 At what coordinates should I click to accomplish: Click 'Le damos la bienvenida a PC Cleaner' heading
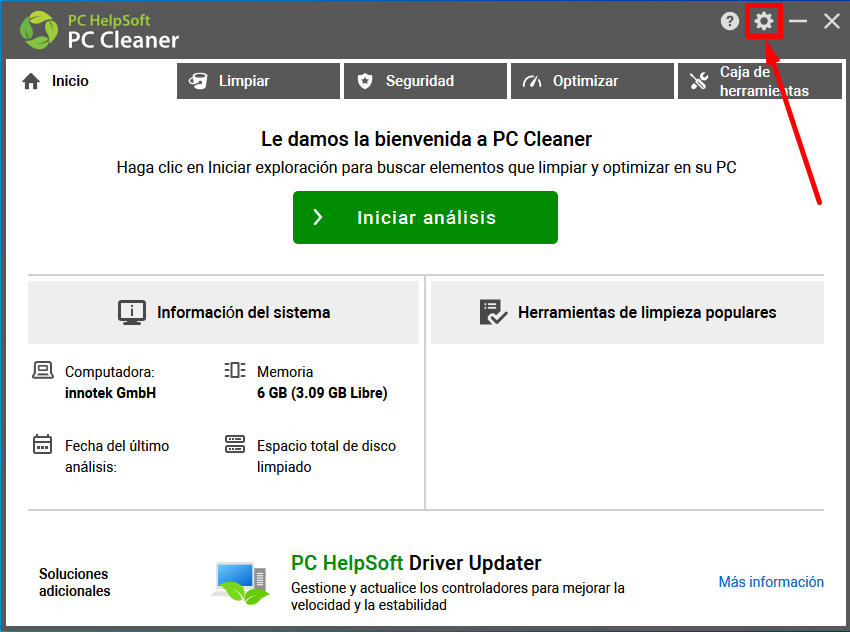click(426, 139)
